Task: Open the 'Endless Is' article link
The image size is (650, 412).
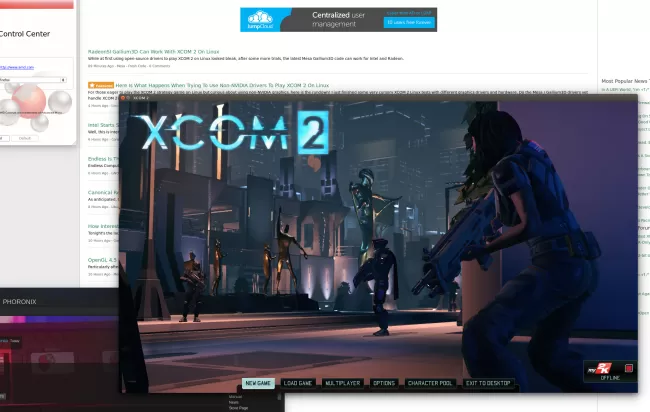Action: (x=103, y=159)
